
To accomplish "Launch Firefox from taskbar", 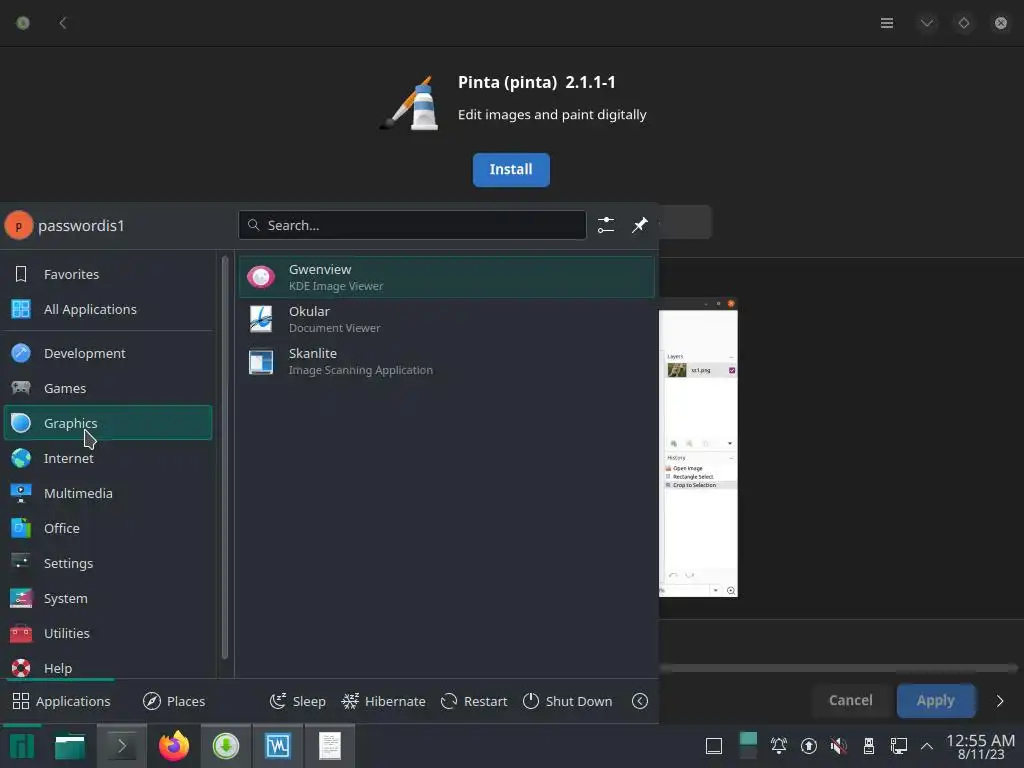I will pyautogui.click(x=174, y=746).
